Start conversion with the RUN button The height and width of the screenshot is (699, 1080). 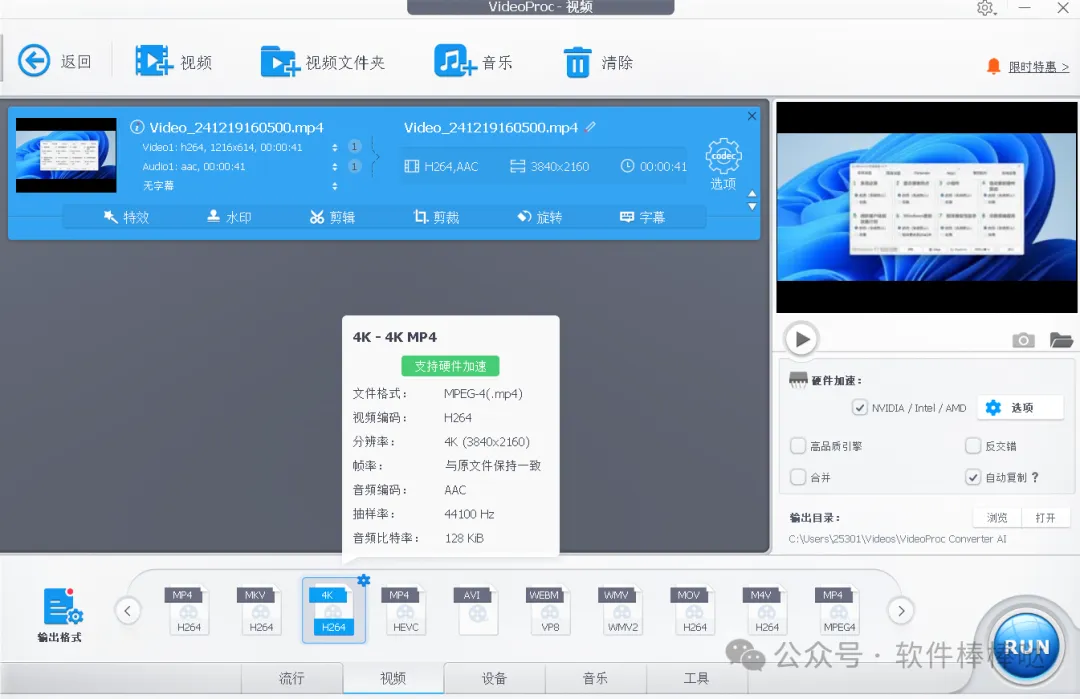1026,647
